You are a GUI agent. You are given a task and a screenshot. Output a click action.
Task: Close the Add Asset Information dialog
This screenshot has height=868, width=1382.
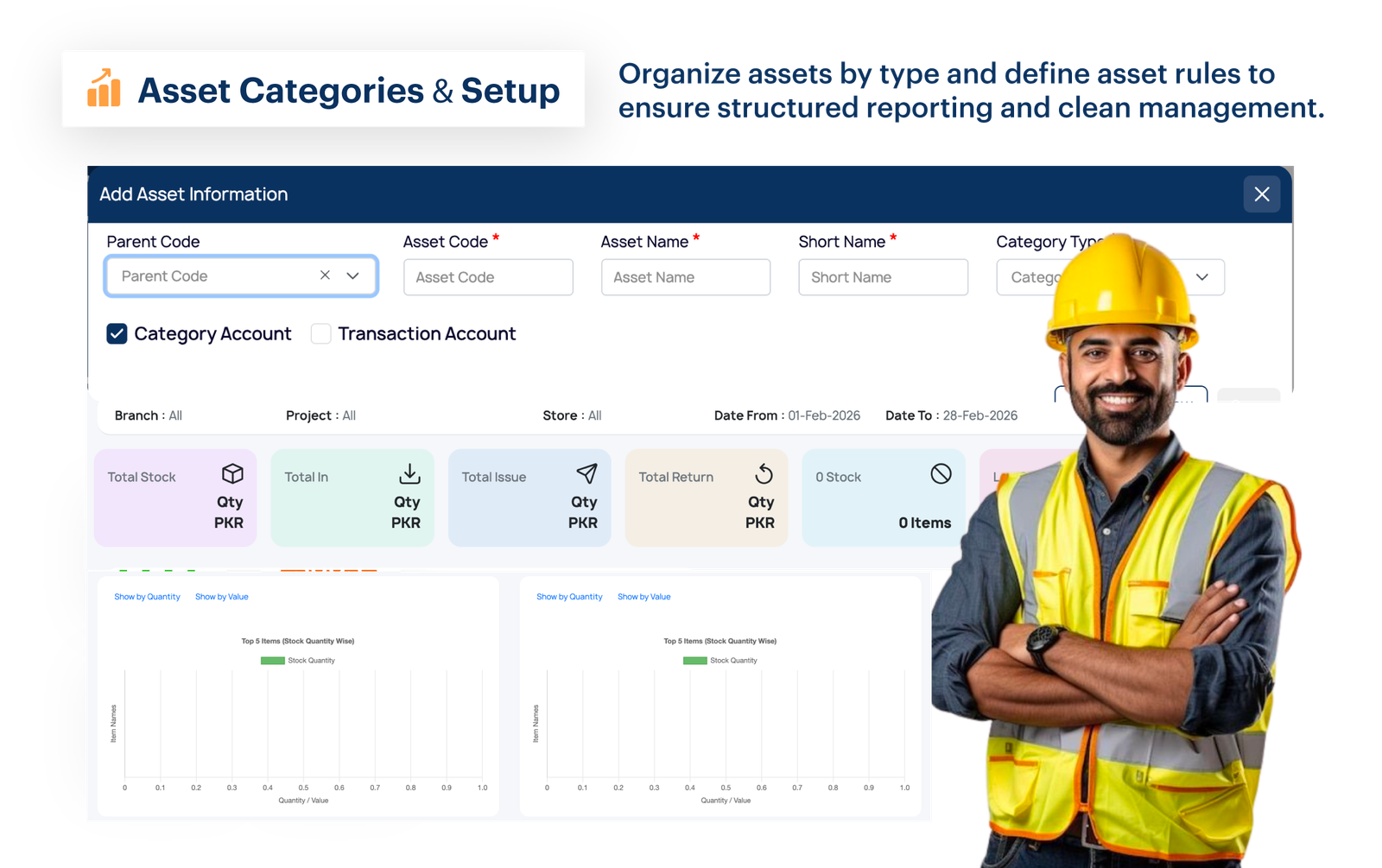pyautogui.click(x=1262, y=194)
